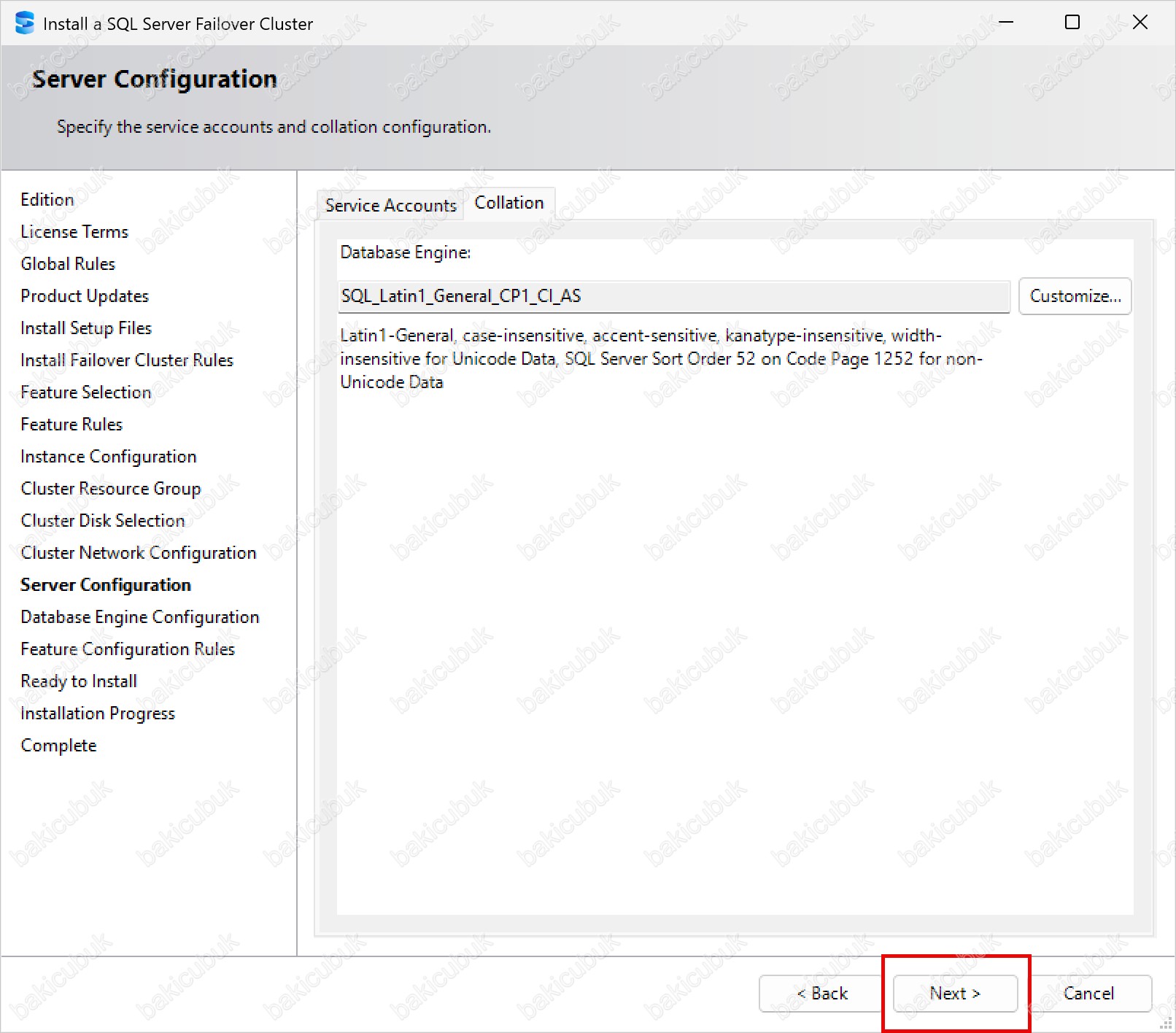Viewport: 1176px width, 1033px height.
Task: Maximize the installer window
Action: pos(1072,23)
